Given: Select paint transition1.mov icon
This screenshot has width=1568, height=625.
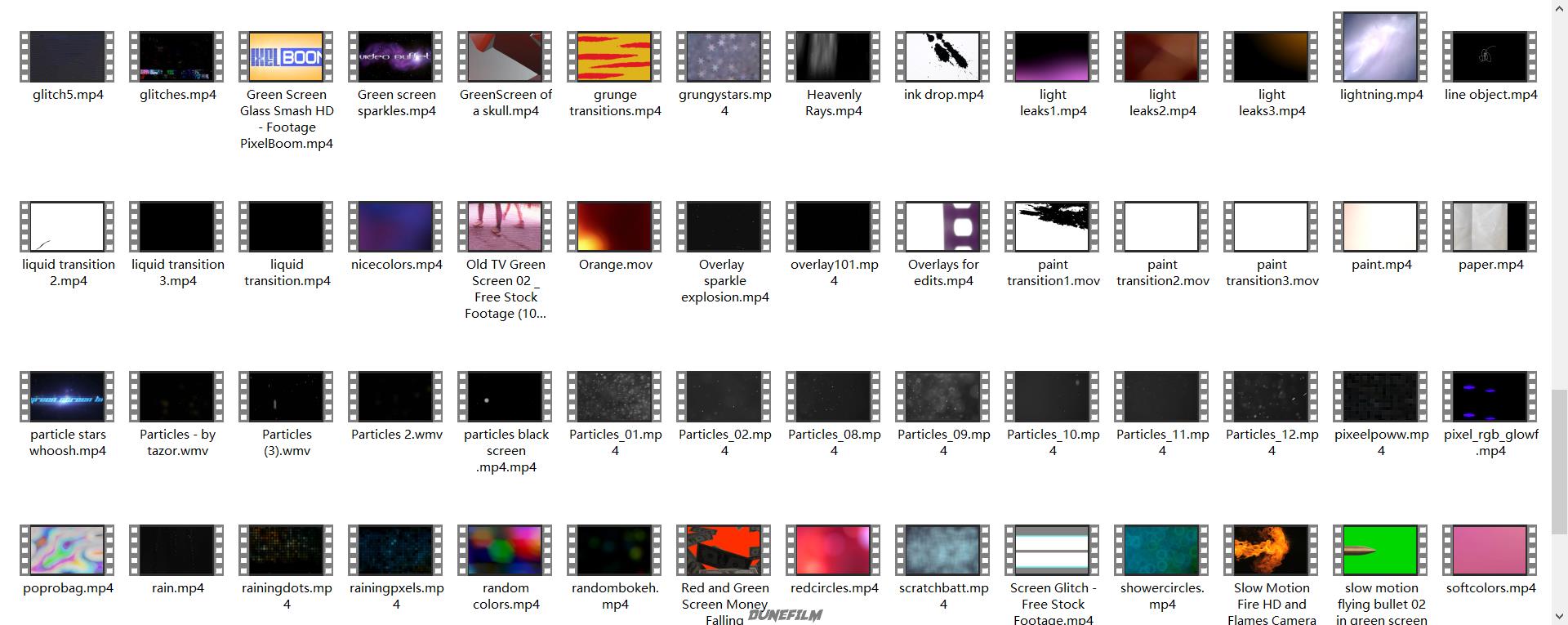Looking at the screenshot, I should tap(1053, 227).
